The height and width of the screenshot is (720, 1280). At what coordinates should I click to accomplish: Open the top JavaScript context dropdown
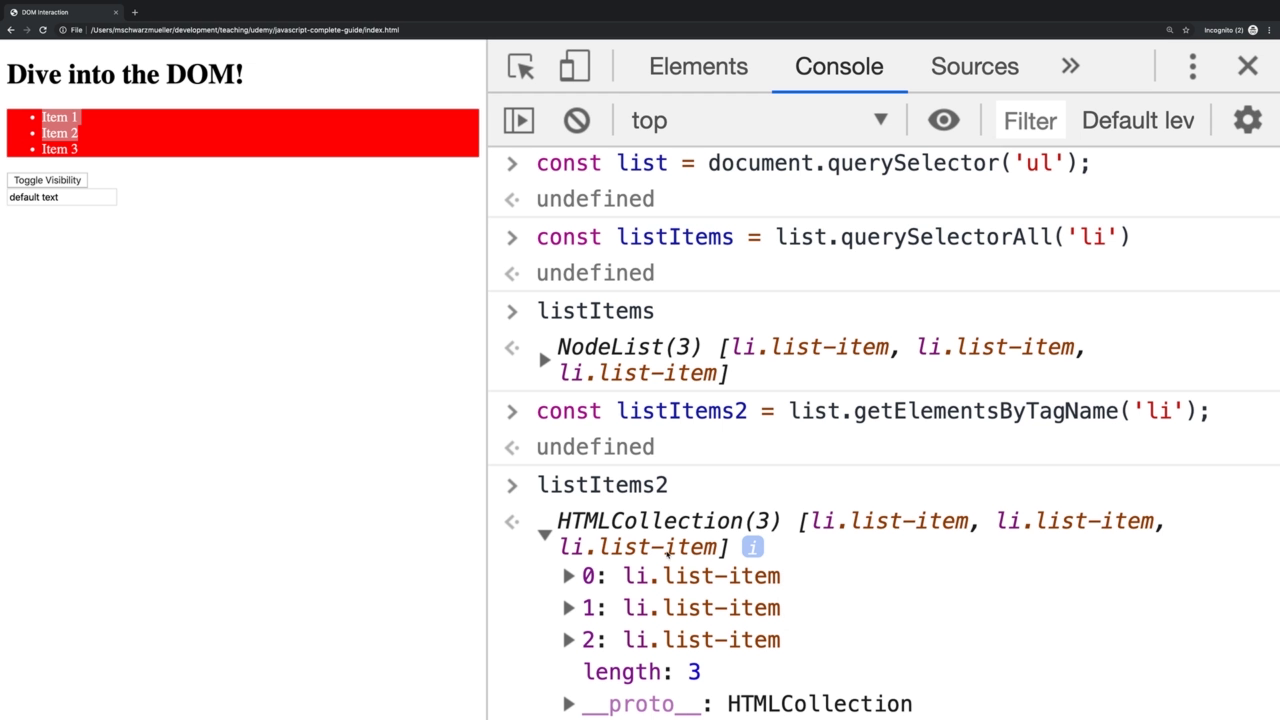[759, 121]
